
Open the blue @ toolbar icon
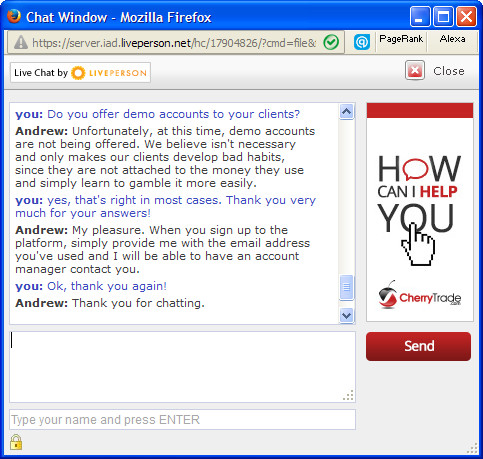pyautogui.click(x=362, y=42)
